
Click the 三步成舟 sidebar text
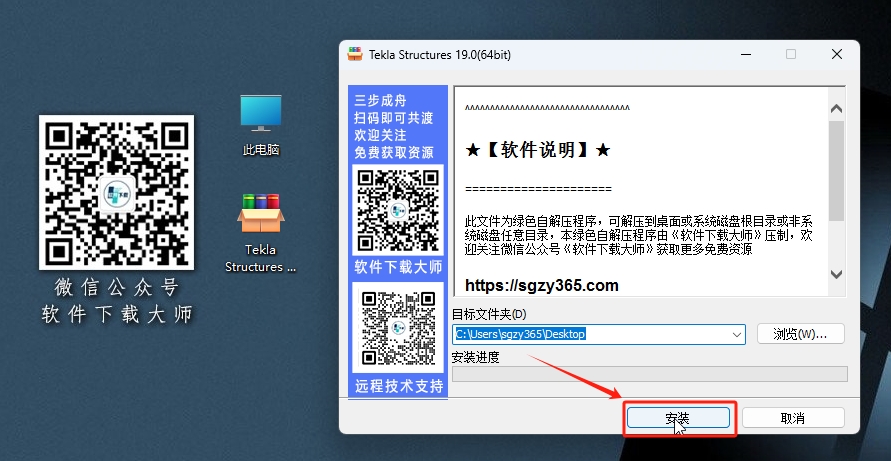click(x=381, y=101)
